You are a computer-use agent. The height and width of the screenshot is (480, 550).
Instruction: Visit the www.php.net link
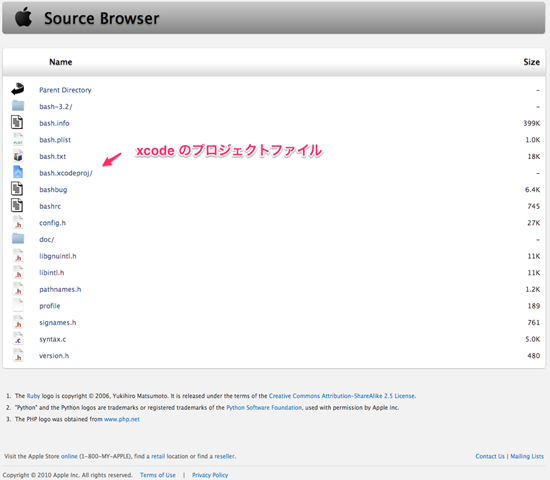122,419
